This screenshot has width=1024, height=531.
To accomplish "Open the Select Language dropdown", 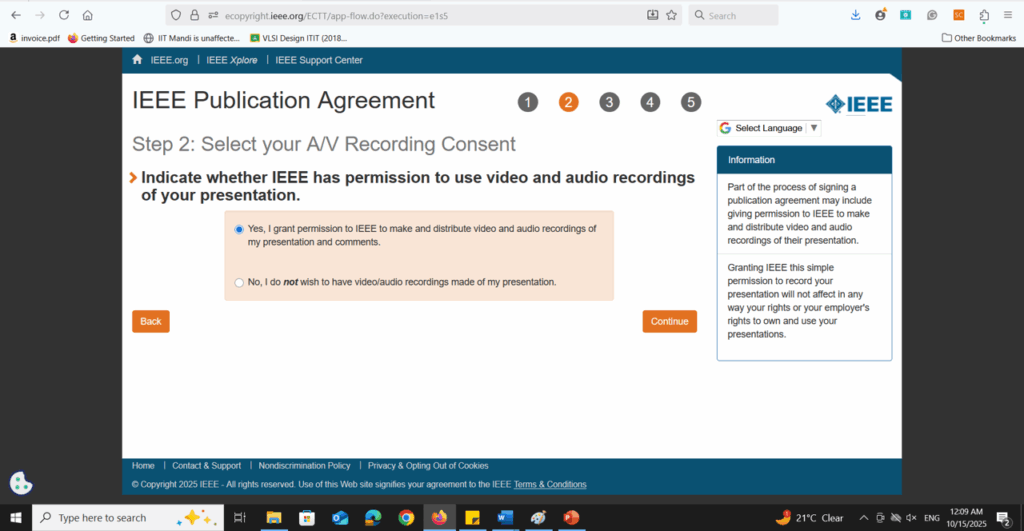I will (x=769, y=128).
